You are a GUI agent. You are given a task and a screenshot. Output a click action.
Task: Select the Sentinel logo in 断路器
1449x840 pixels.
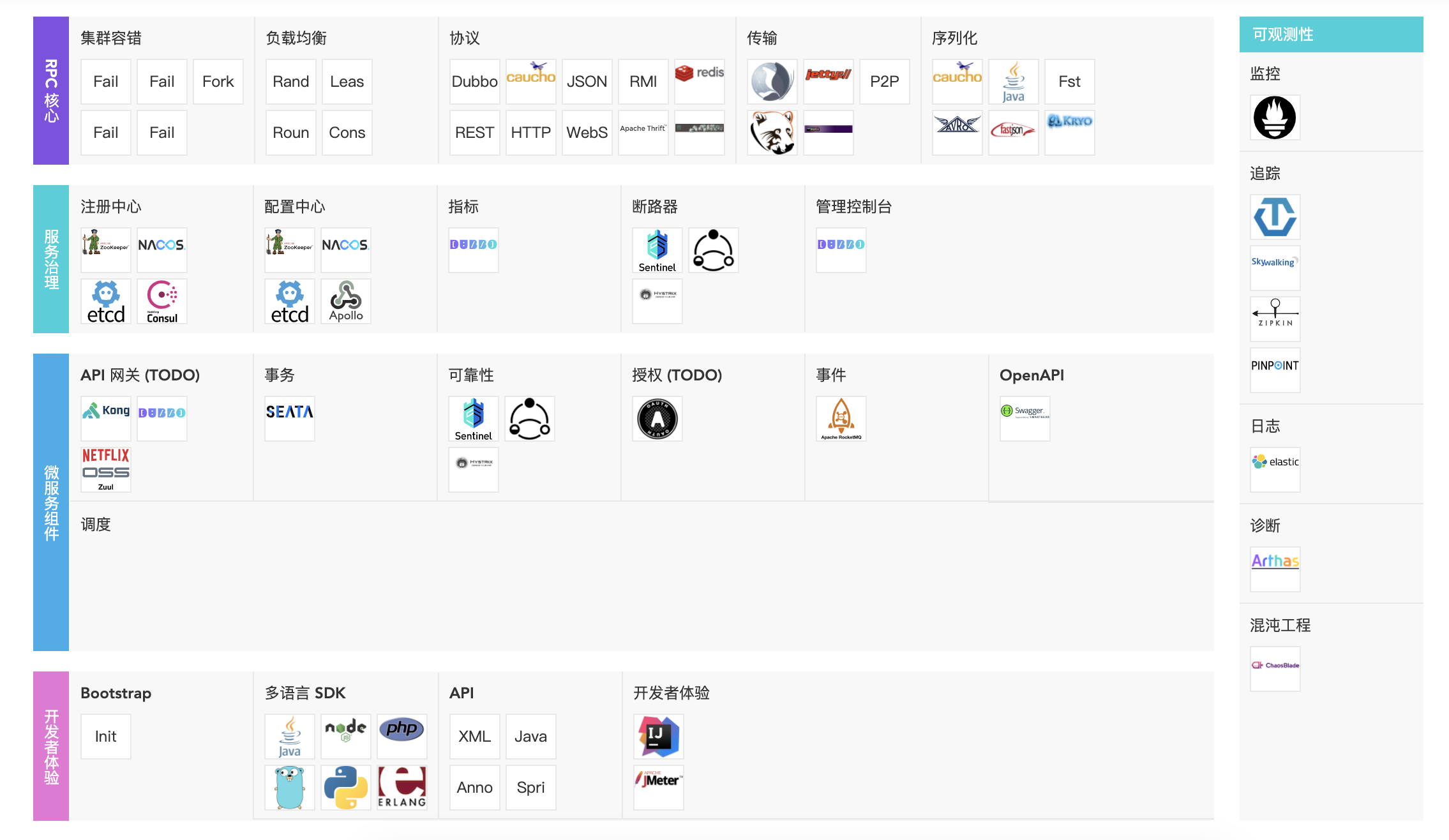[657, 250]
